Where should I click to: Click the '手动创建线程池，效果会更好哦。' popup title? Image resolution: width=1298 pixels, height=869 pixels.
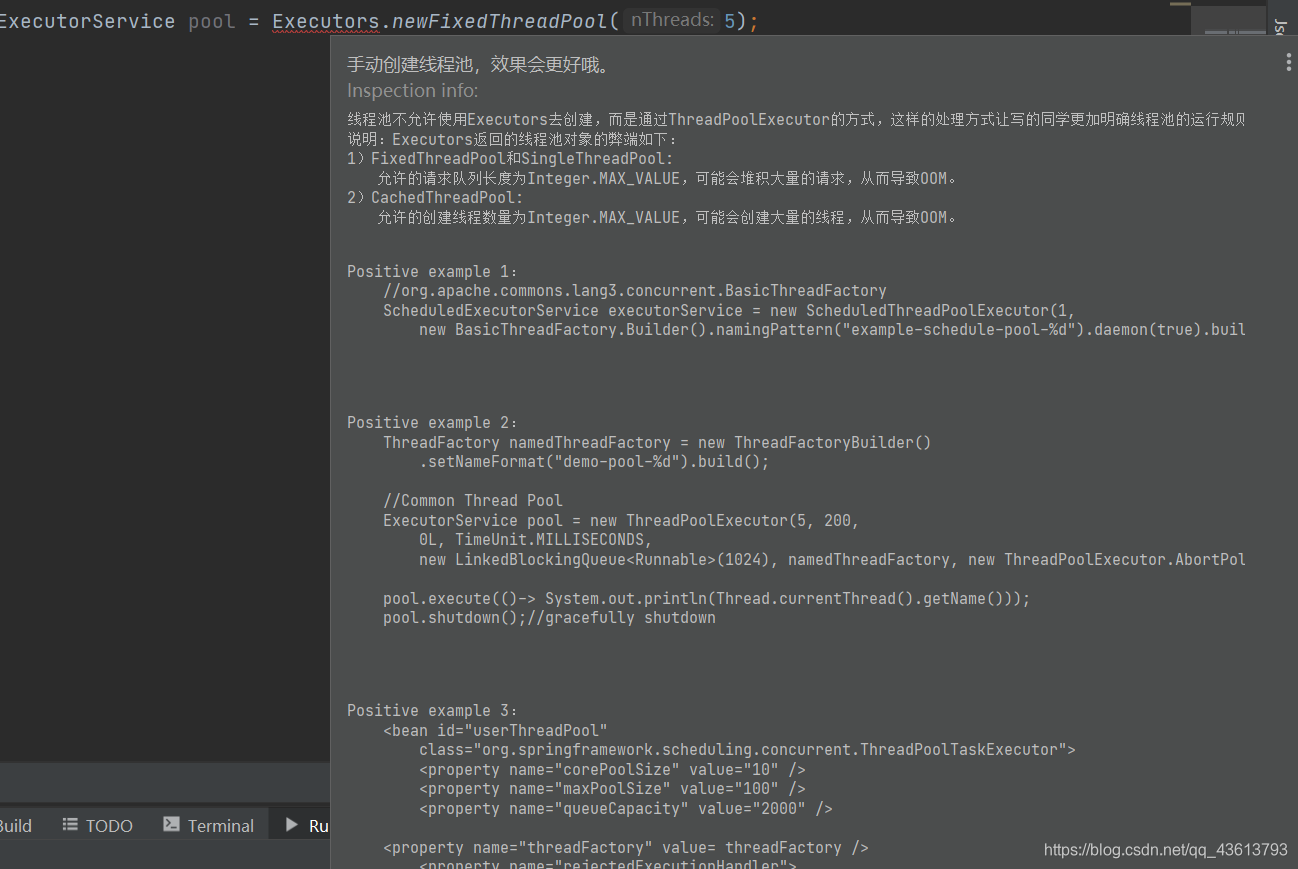(478, 65)
